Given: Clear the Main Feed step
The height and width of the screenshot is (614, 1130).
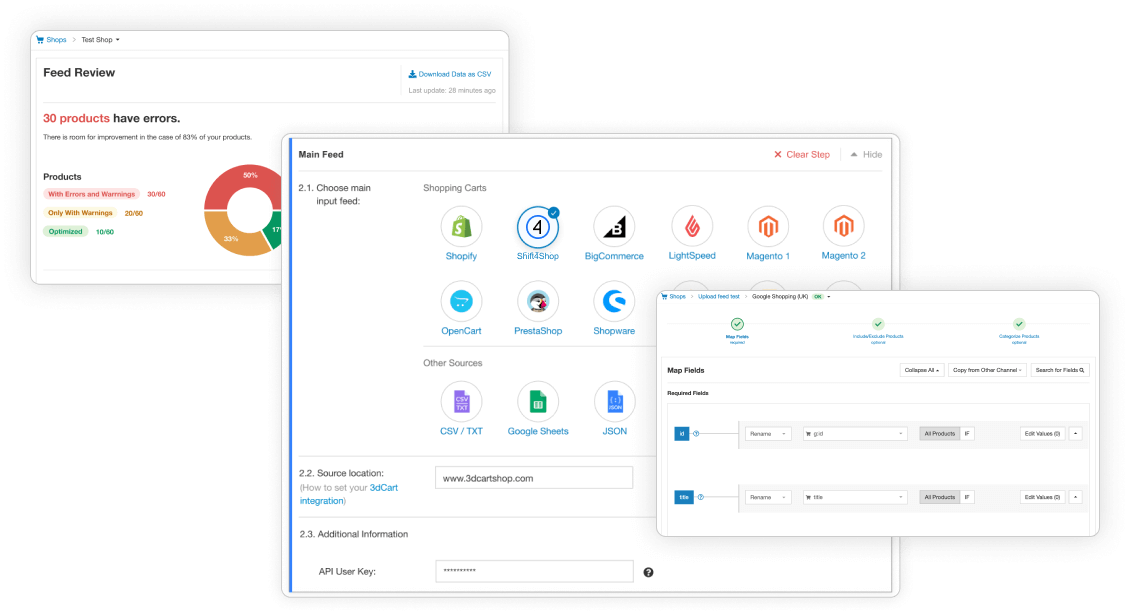Looking at the screenshot, I should coord(802,154).
